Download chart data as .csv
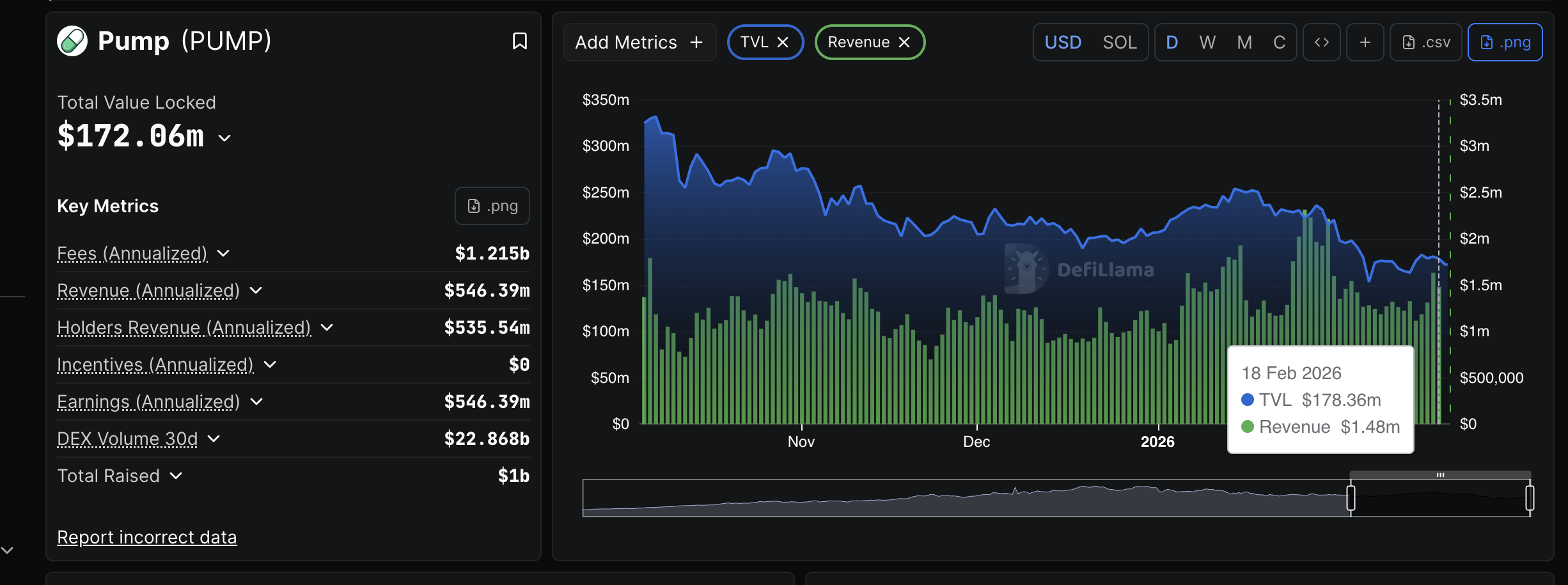 [1425, 42]
